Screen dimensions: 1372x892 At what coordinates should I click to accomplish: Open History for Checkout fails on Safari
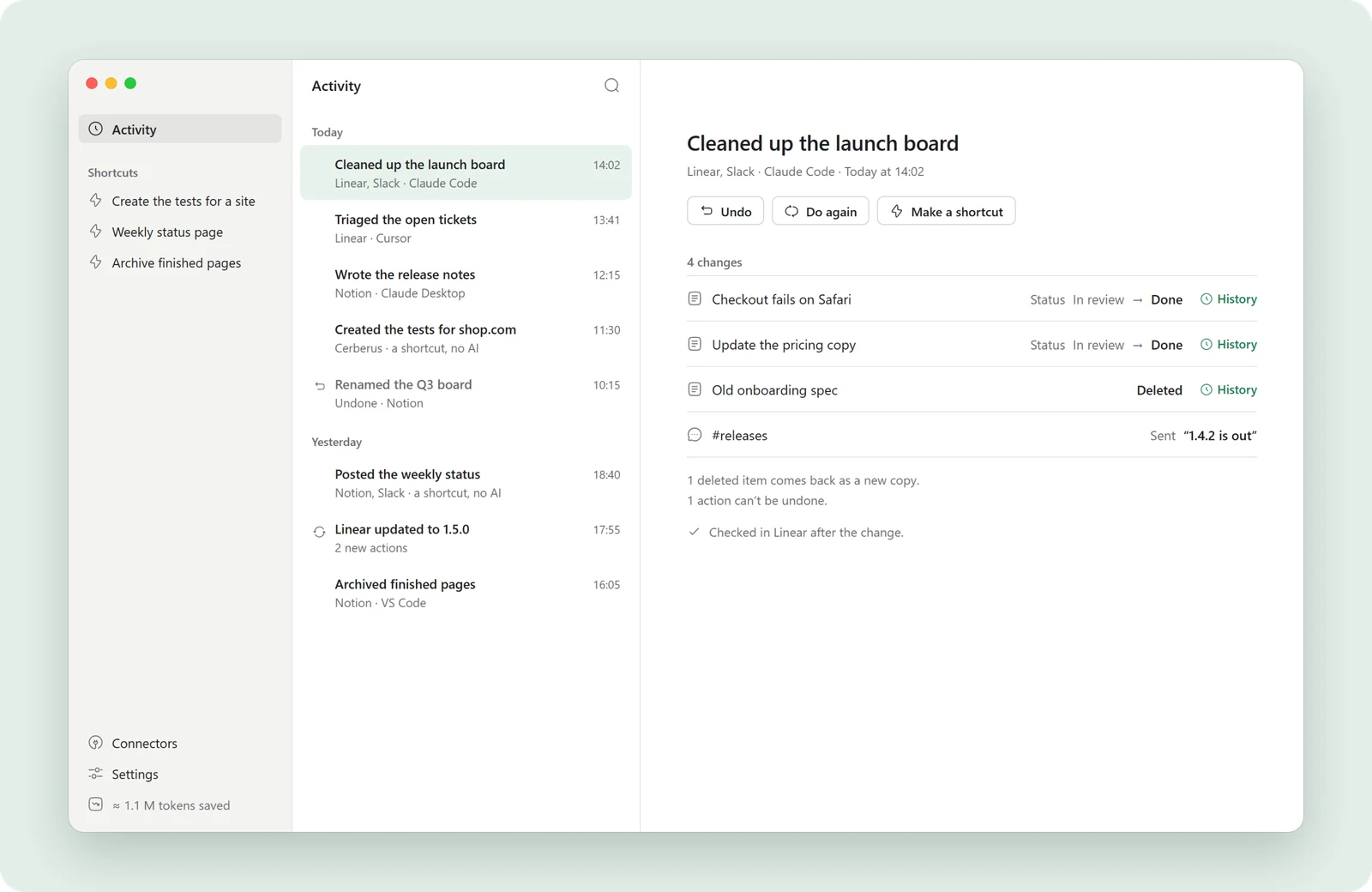click(x=1229, y=299)
